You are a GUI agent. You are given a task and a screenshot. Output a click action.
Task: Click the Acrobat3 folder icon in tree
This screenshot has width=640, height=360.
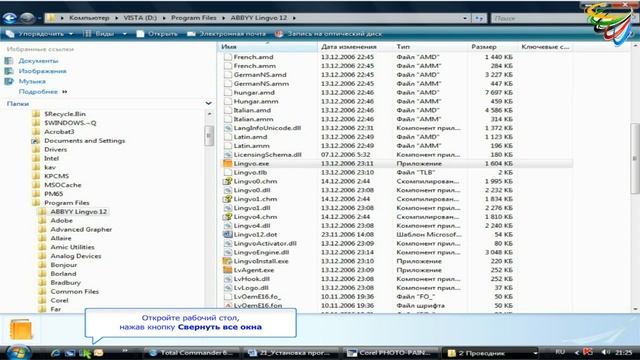click(36, 132)
